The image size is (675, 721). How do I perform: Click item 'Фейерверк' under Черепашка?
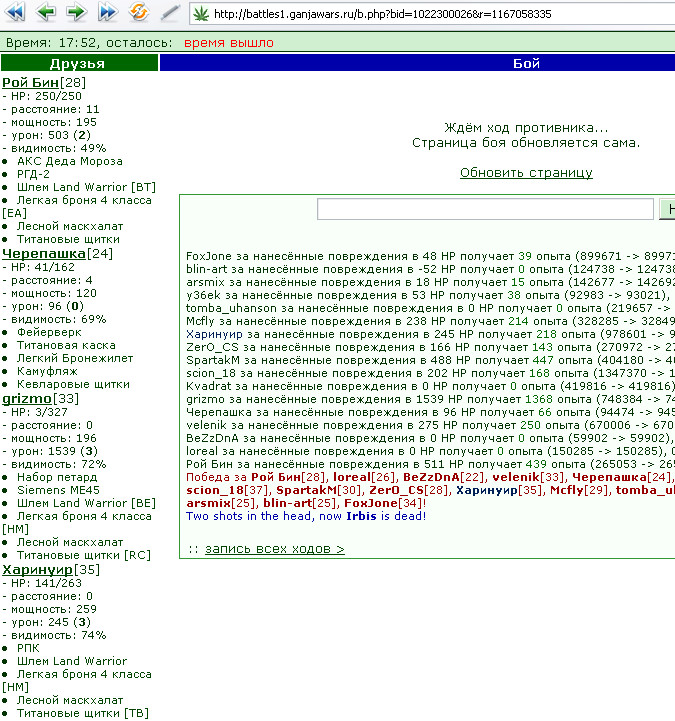tap(49, 332)
